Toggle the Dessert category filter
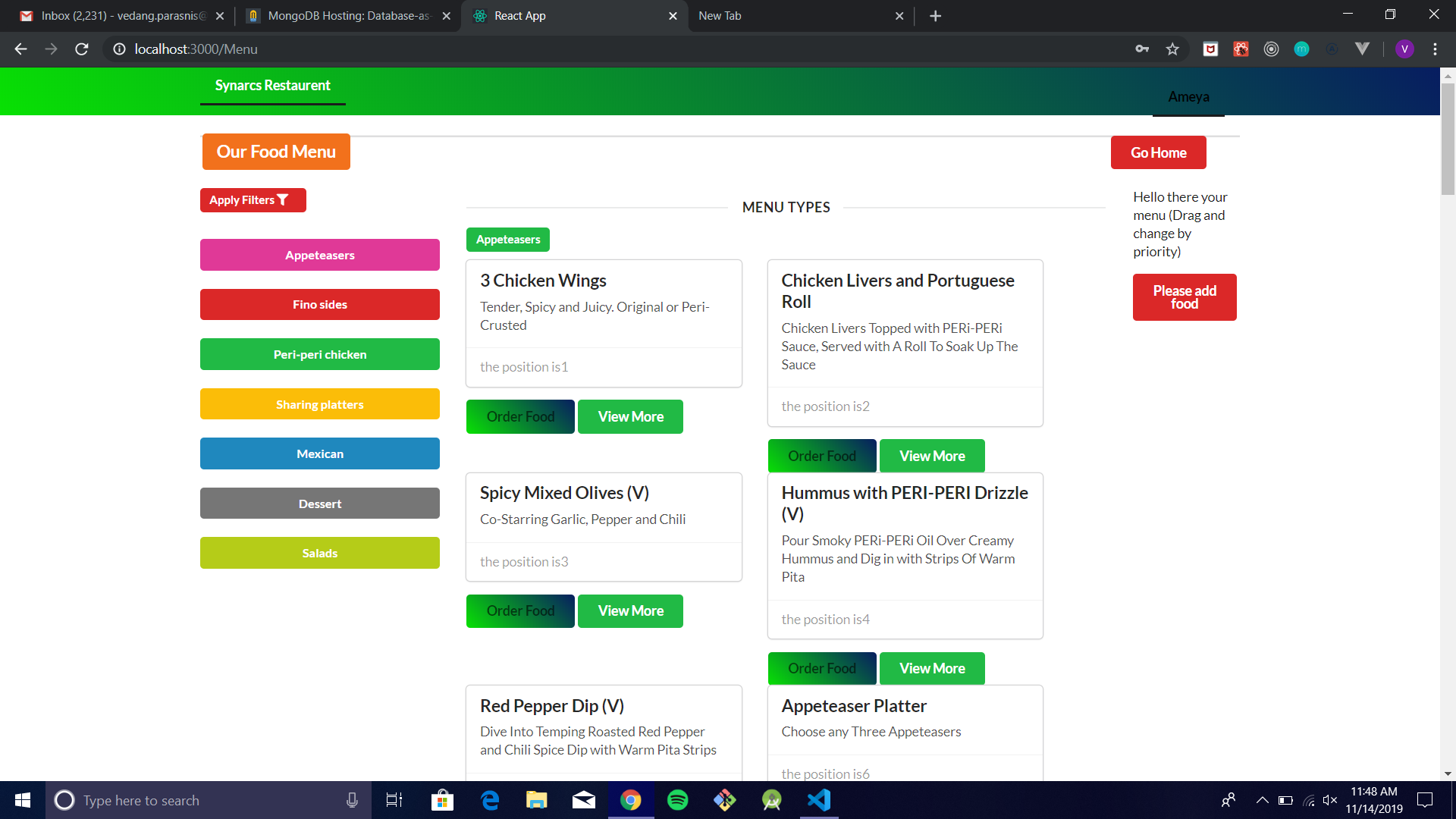 [x=319, y=503]
